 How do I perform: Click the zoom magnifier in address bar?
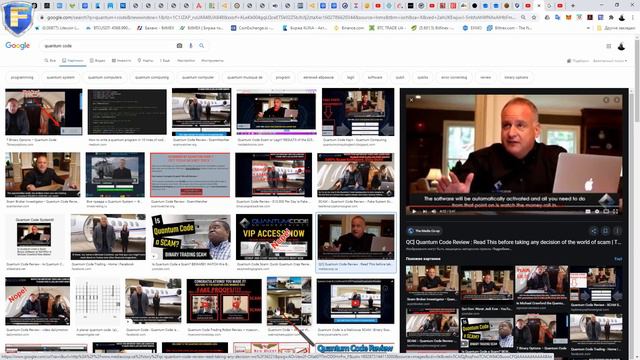point(523,18)
